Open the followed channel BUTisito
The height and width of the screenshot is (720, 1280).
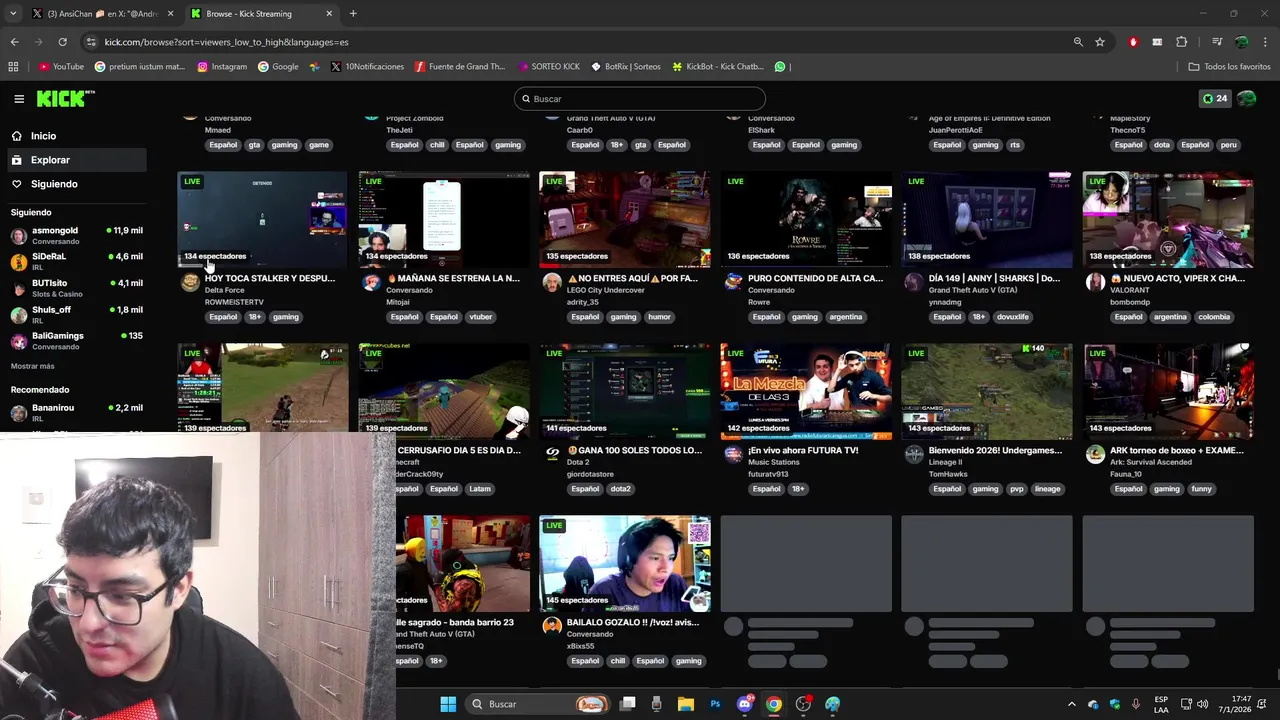click(76, 288)
